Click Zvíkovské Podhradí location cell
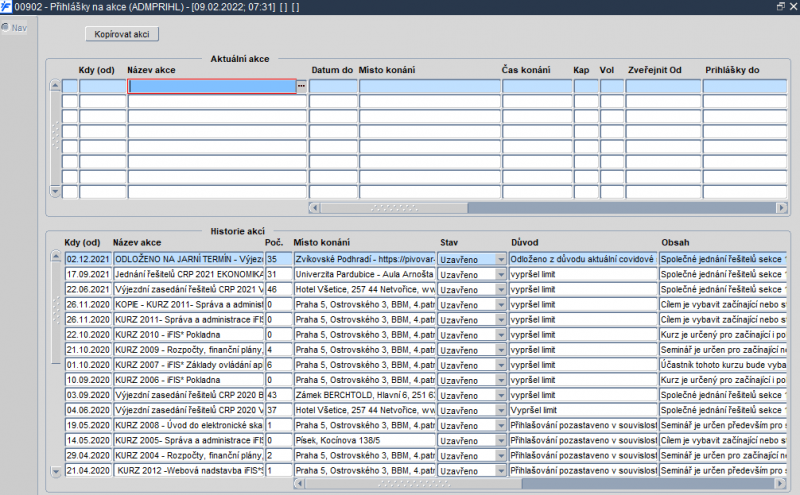 [365, 259]
